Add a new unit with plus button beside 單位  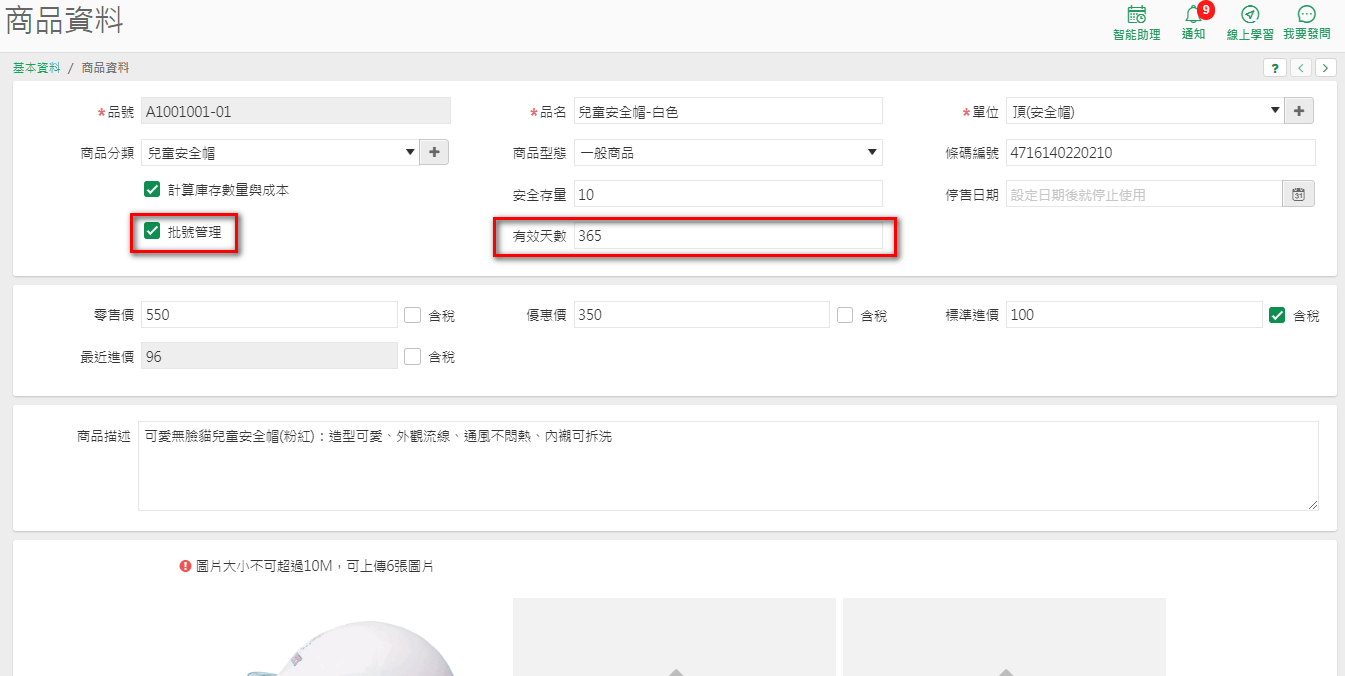[1299, 111]
